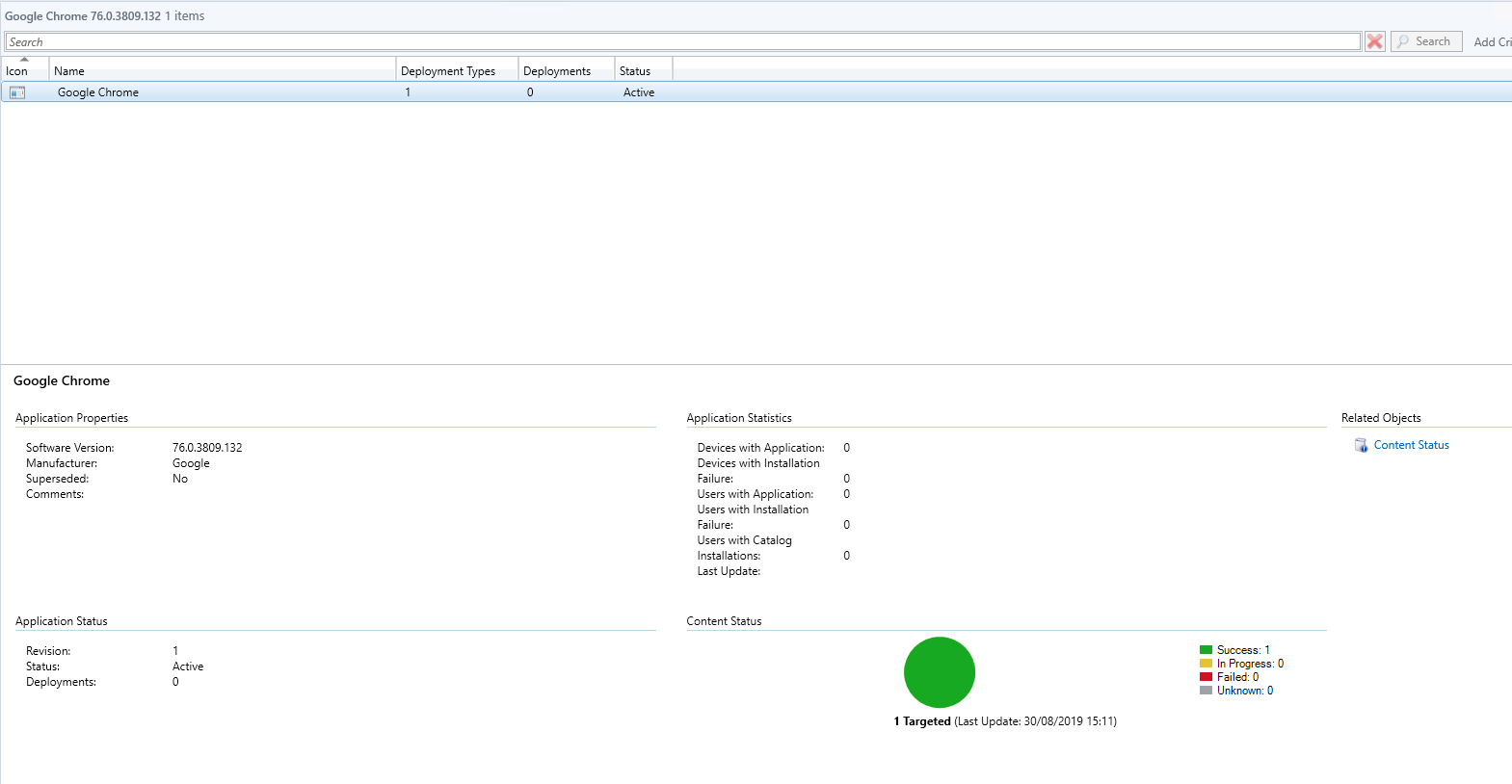Click the Search button
Screen dimensions: 1512x784
coord(1426,41)
